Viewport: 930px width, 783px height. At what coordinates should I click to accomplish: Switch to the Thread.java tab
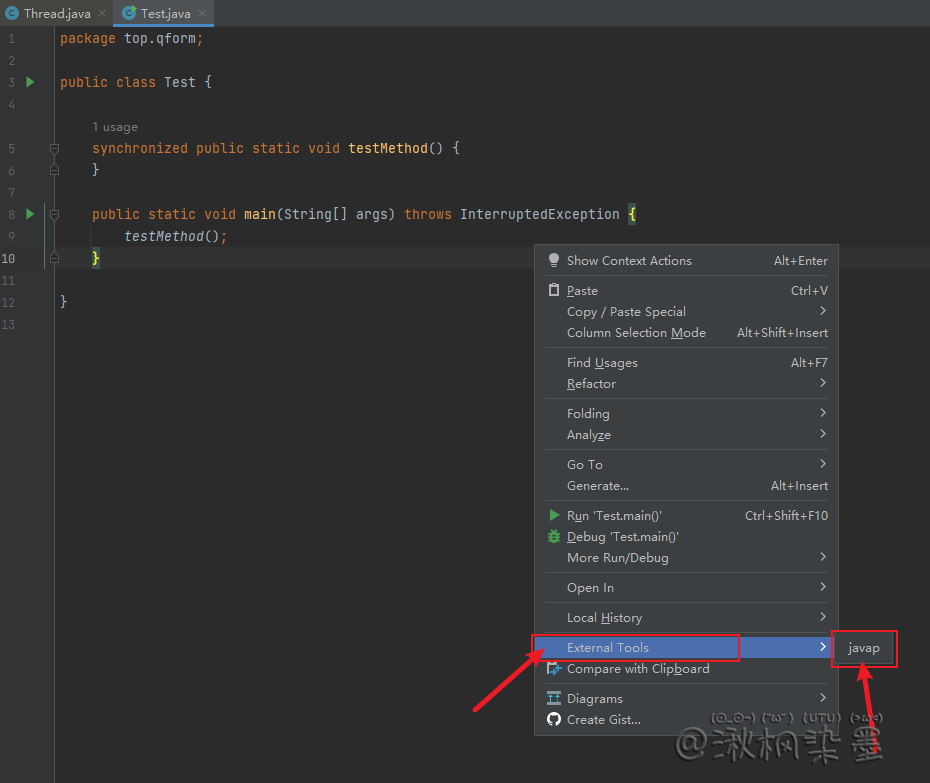[56, 14]
